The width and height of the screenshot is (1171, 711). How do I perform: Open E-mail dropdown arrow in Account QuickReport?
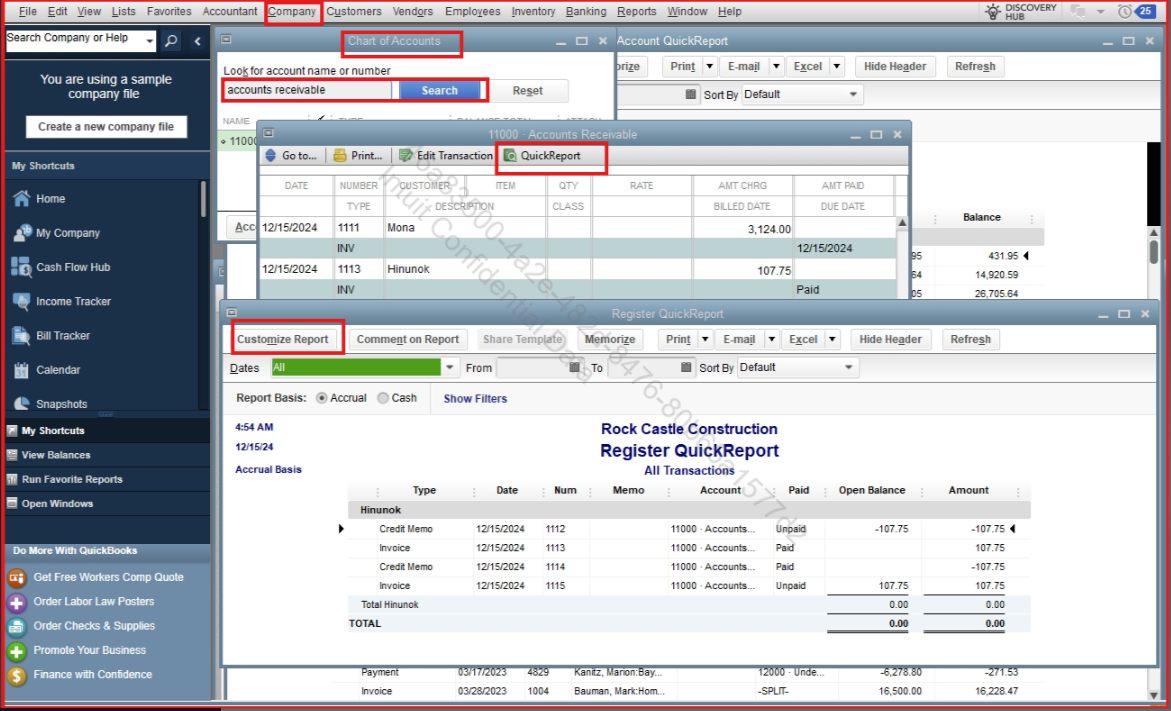tap(777, 66)
